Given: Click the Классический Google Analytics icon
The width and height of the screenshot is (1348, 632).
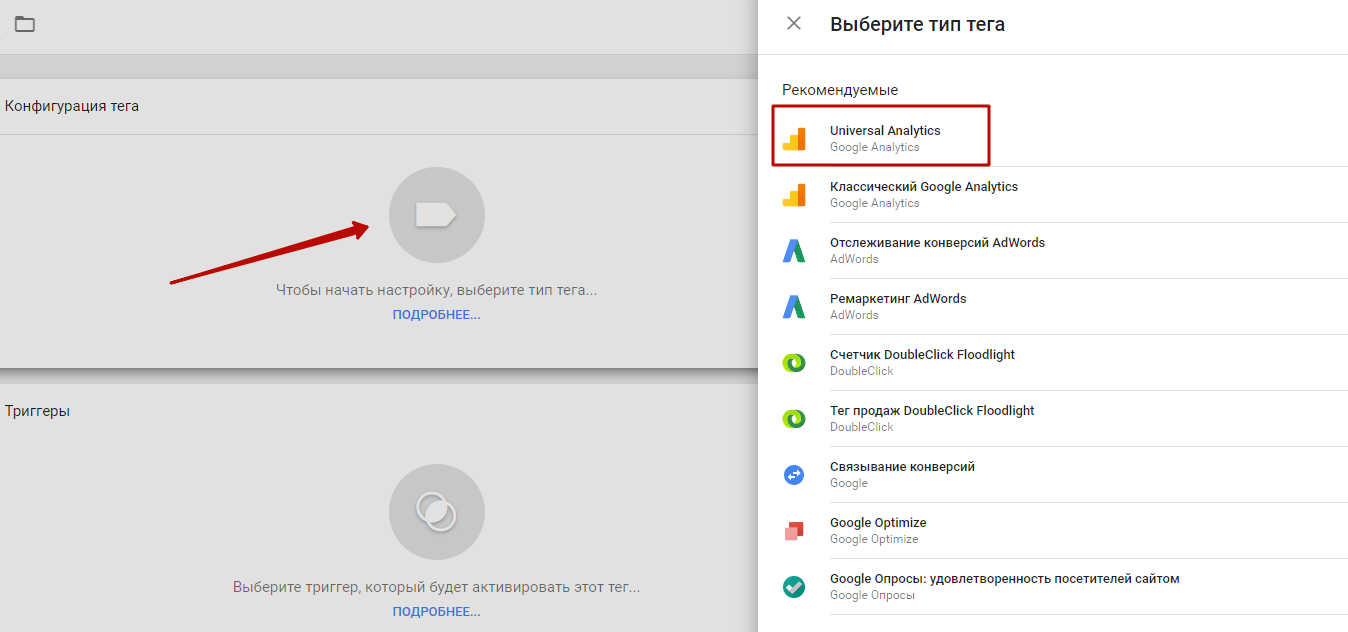Looking at the screenshot, I should [x=794, y=195].
